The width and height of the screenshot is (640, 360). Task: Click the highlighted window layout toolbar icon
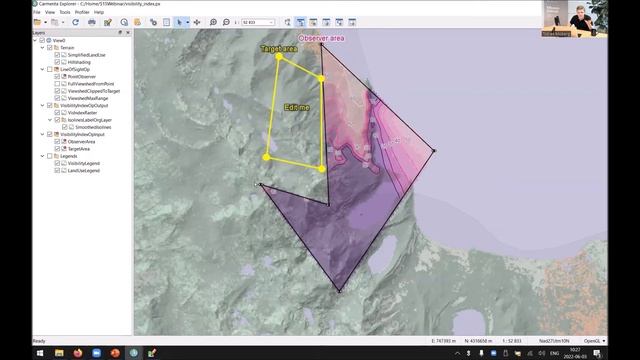[300, 22]
